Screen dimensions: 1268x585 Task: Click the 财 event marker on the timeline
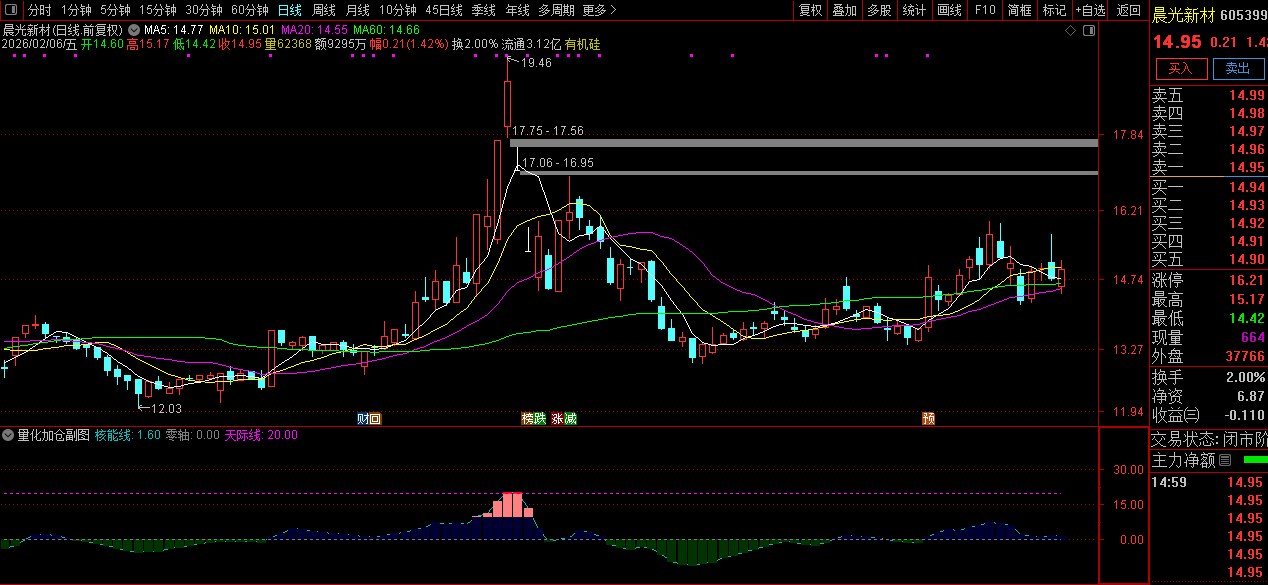(x=363, y=418)
